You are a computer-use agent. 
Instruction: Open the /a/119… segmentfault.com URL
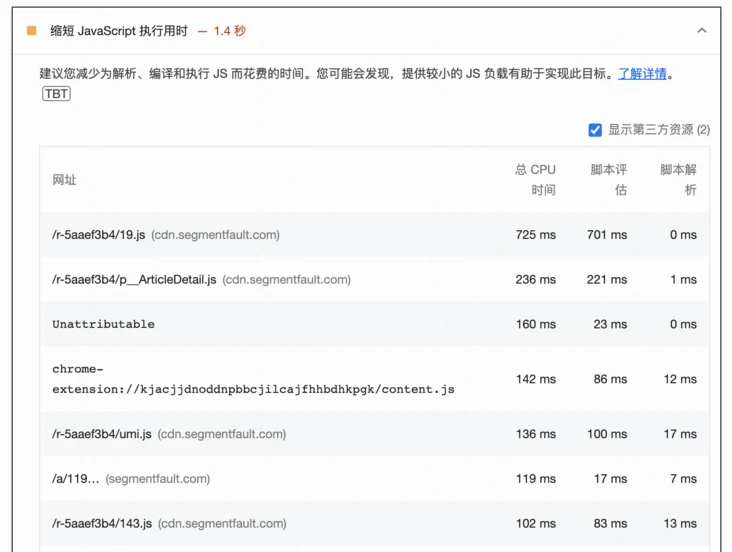point(76,479)
